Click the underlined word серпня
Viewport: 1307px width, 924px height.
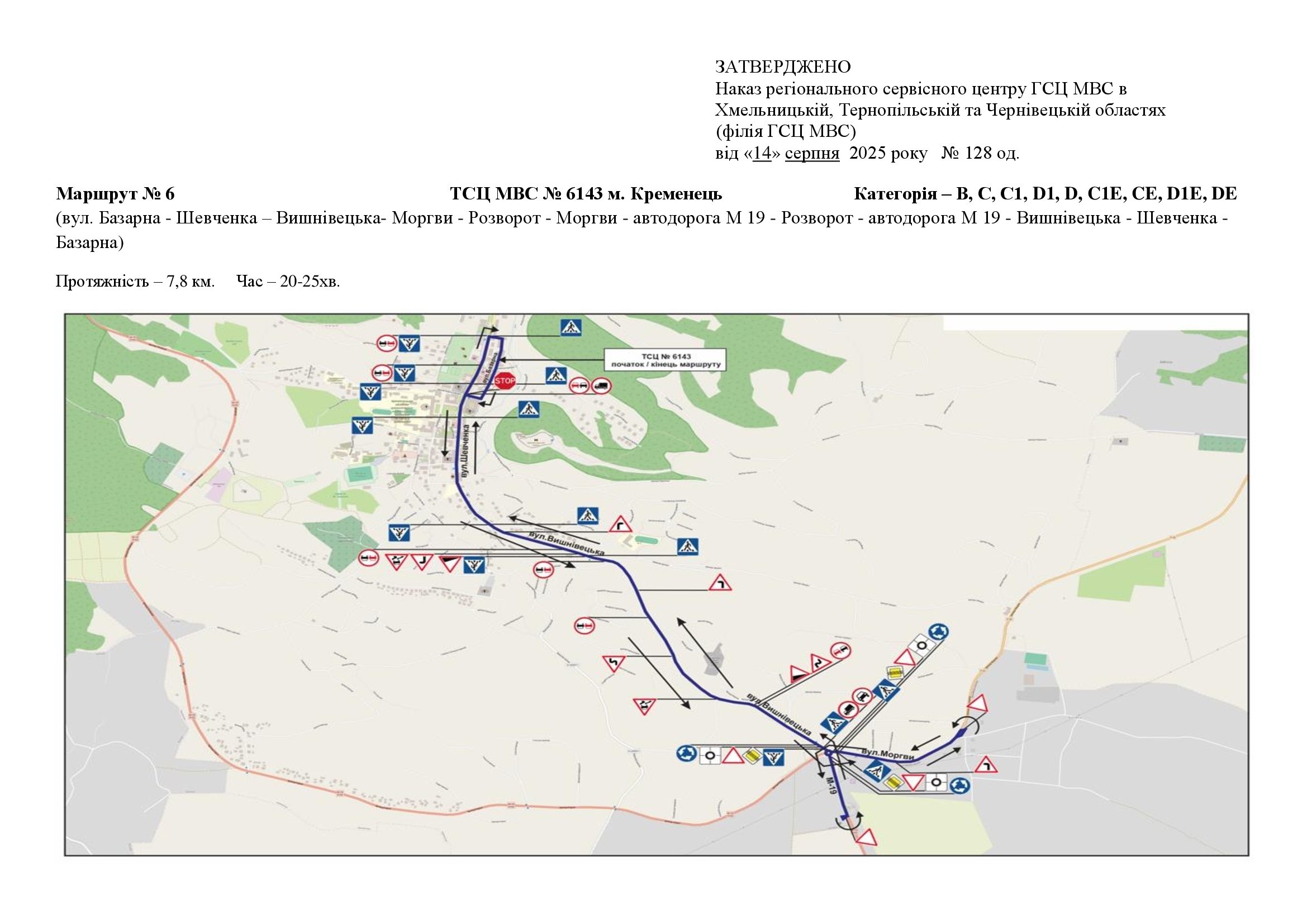(812, 154)
